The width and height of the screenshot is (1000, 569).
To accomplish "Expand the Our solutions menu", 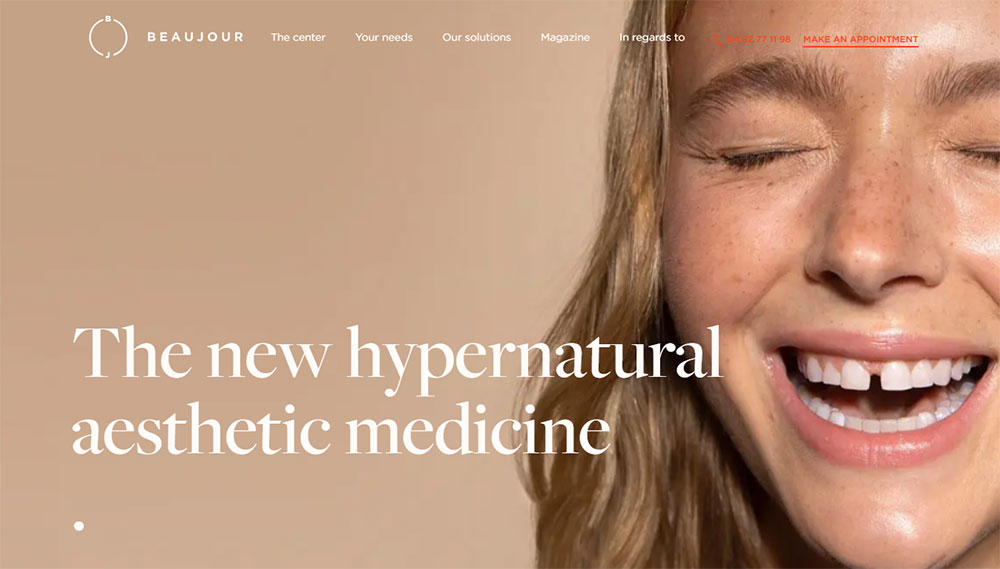I will [476, 37].
